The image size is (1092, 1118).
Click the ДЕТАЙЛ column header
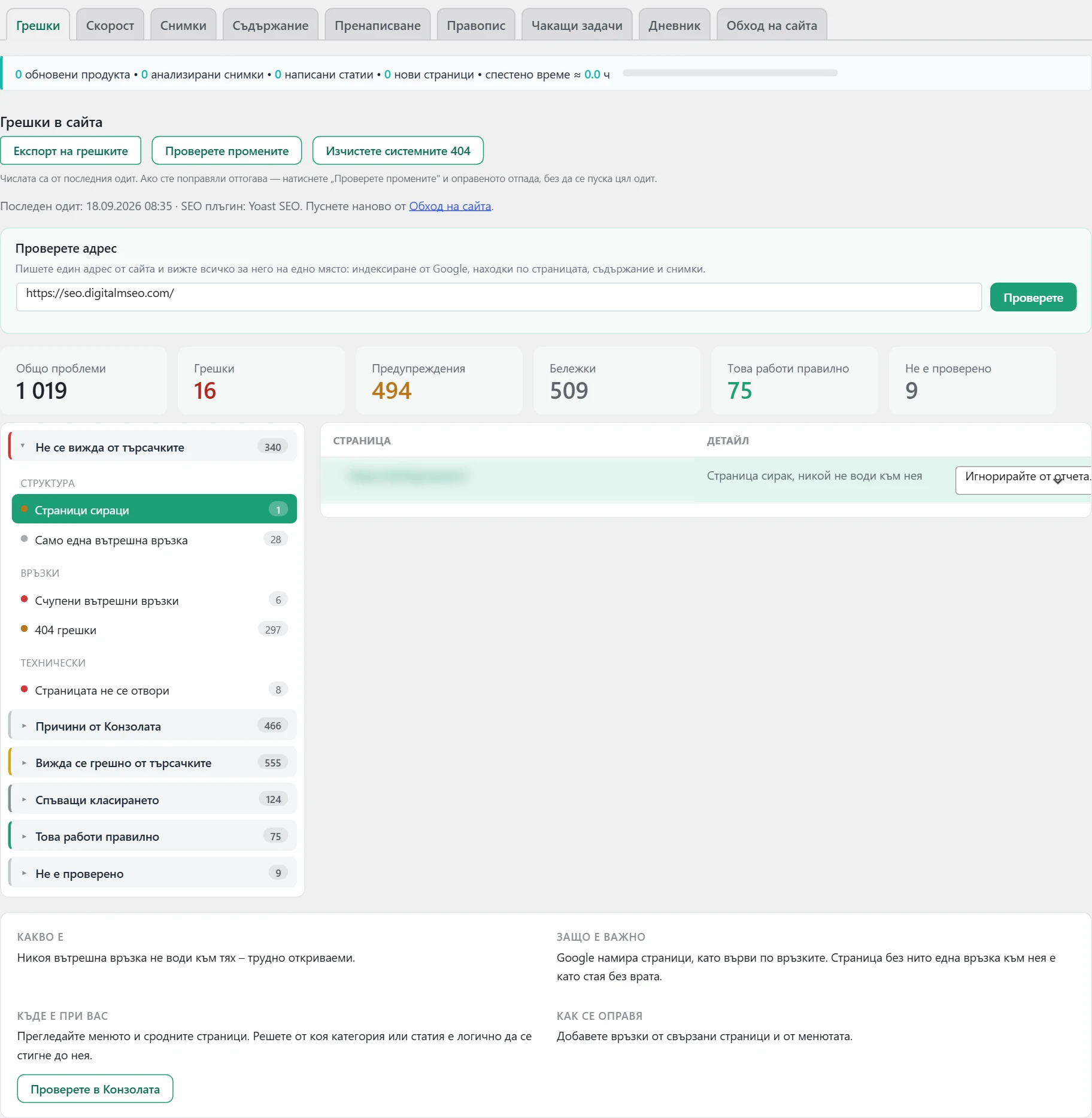(727, 441)
